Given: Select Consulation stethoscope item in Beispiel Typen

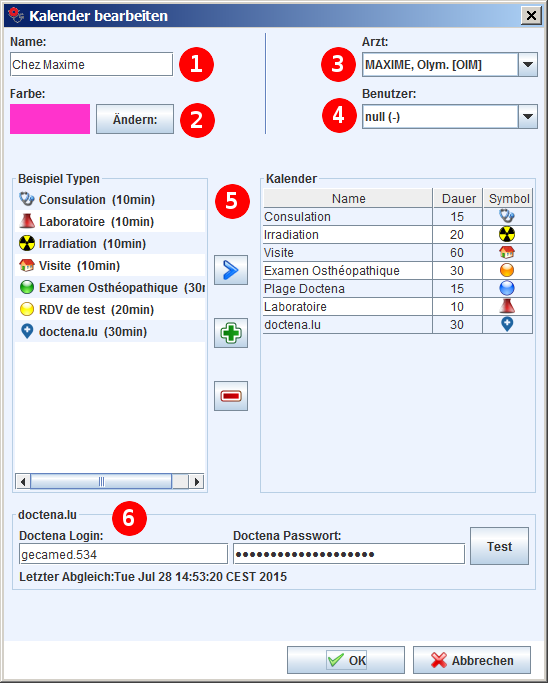Looking at the screenshot, I should click(x=110, y=199).
